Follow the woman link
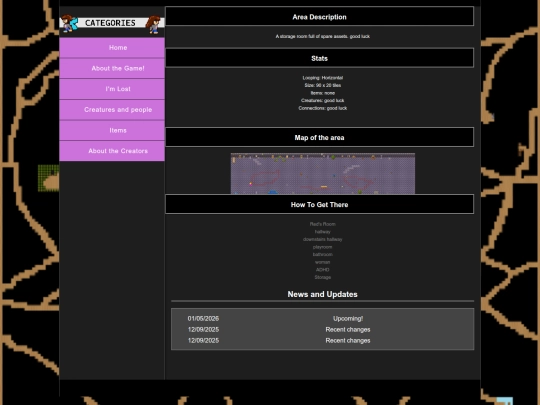Viewport: 540px width, 405px height. coord(323,262)
